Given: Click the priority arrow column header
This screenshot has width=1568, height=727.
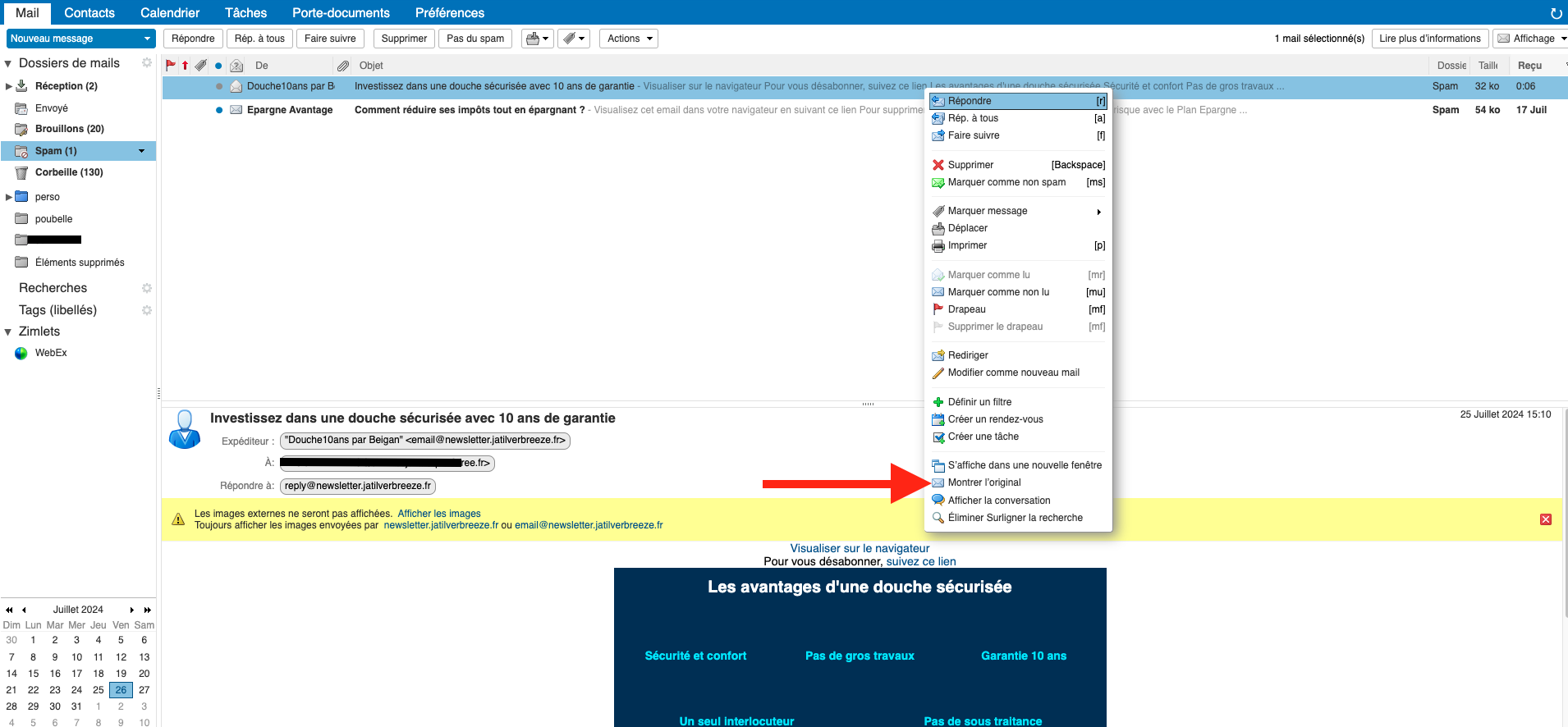Looking at the screenshot, I should (186, 66).
